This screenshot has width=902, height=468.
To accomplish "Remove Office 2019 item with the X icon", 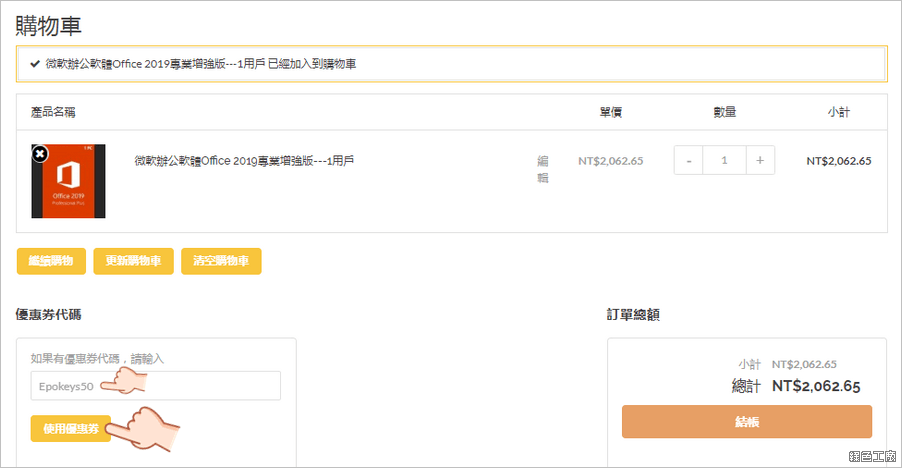I will pos(40,154).
